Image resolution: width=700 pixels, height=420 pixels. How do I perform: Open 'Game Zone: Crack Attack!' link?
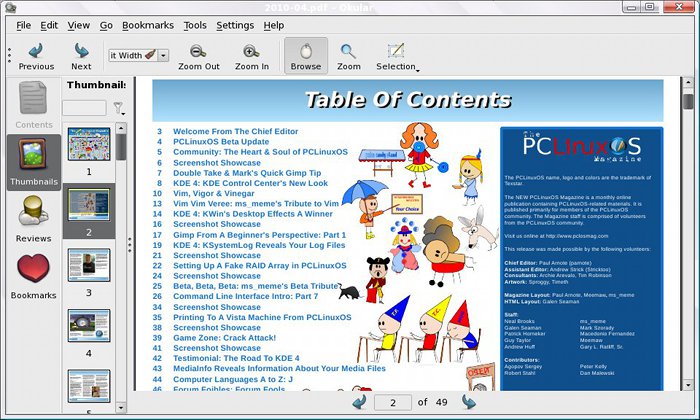point(224,338)
